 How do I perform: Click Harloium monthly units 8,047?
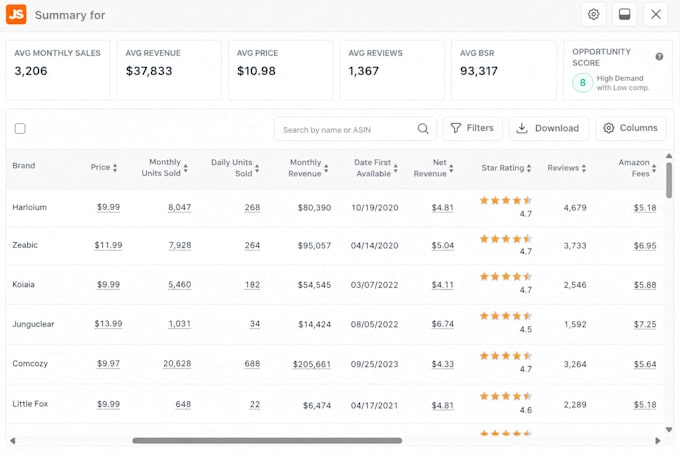(180, 208)
